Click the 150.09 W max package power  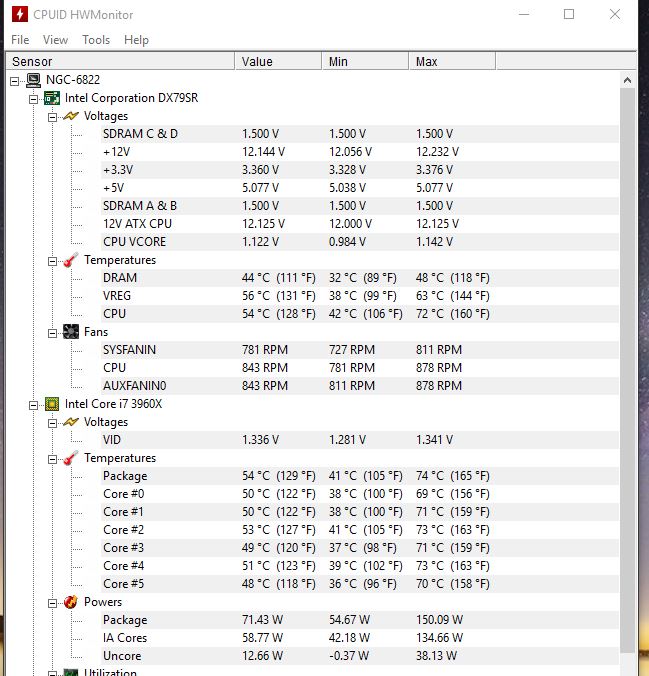pyautogui.click(x=439, y=620)
